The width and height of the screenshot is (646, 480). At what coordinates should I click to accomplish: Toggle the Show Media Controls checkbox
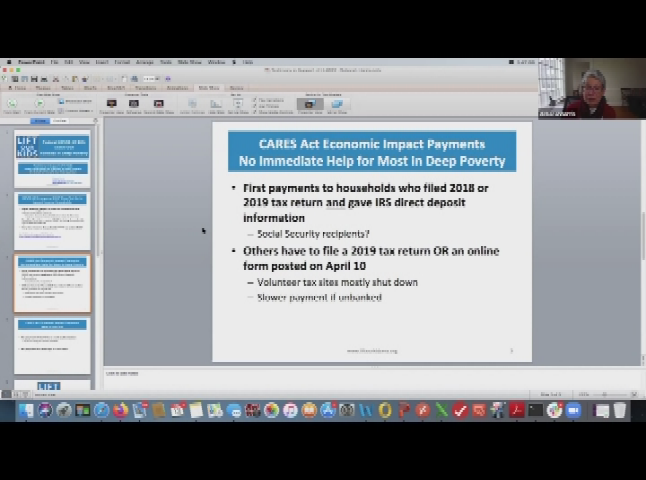tap(272, 112)
